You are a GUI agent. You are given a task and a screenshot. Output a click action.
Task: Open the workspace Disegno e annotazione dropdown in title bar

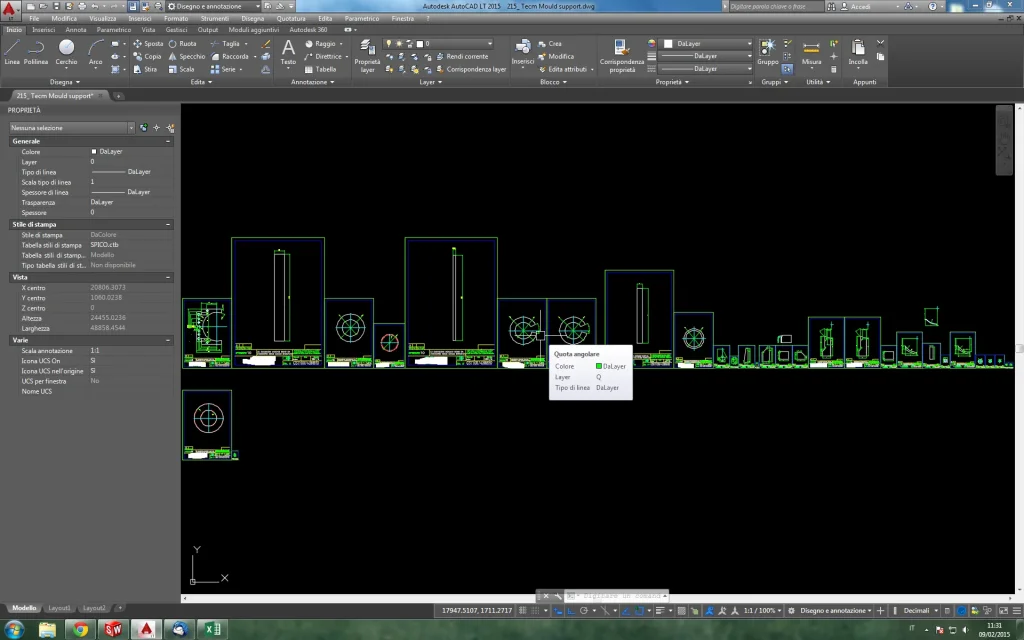pyautogui.click(x=213, y=7)
